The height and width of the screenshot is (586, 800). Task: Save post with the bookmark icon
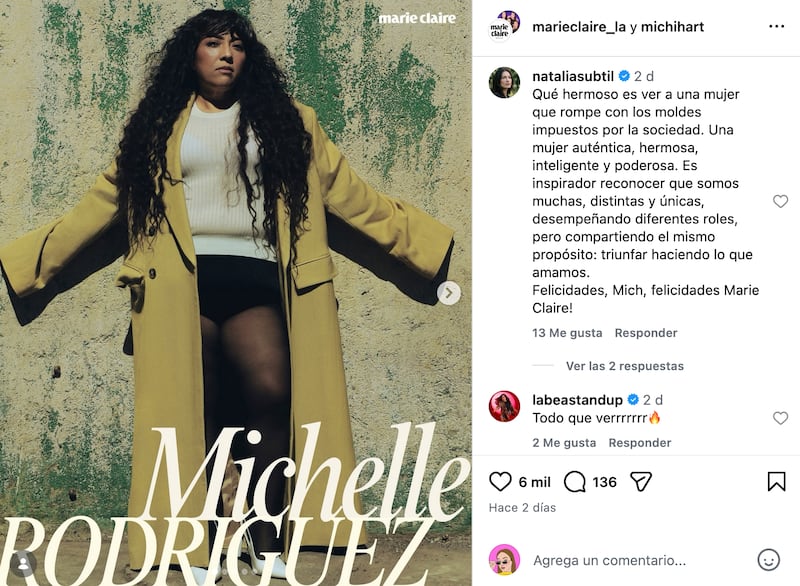click(776, 481)
